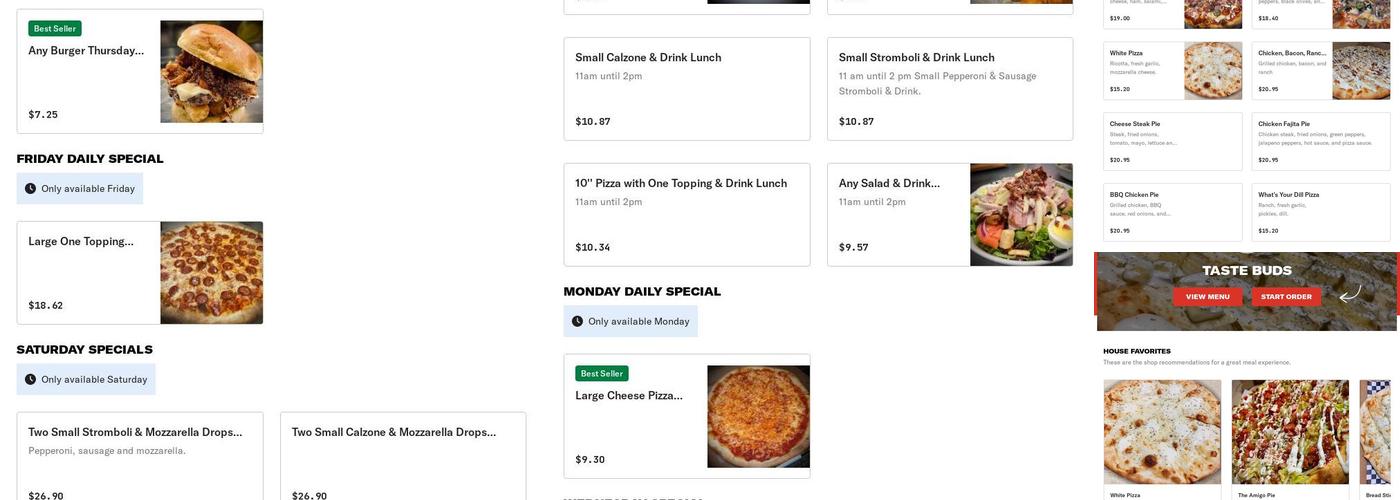Click the curved arrow next to Start Order
The width and height of the screenshot is (1400, 500).
1350,295
